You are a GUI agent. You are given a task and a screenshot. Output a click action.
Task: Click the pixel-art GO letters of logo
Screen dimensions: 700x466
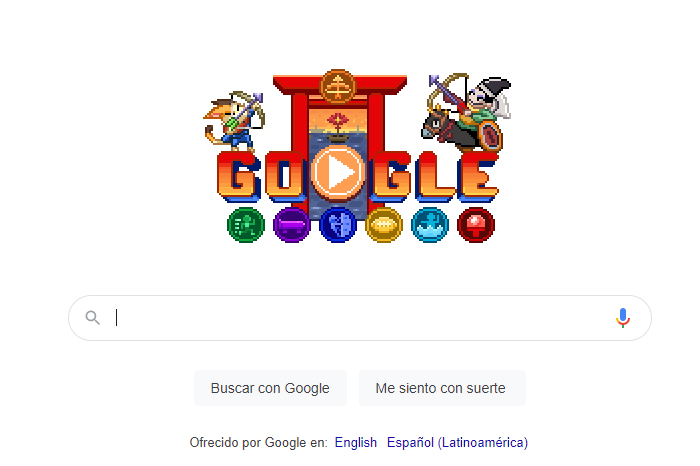coord(262,175)
